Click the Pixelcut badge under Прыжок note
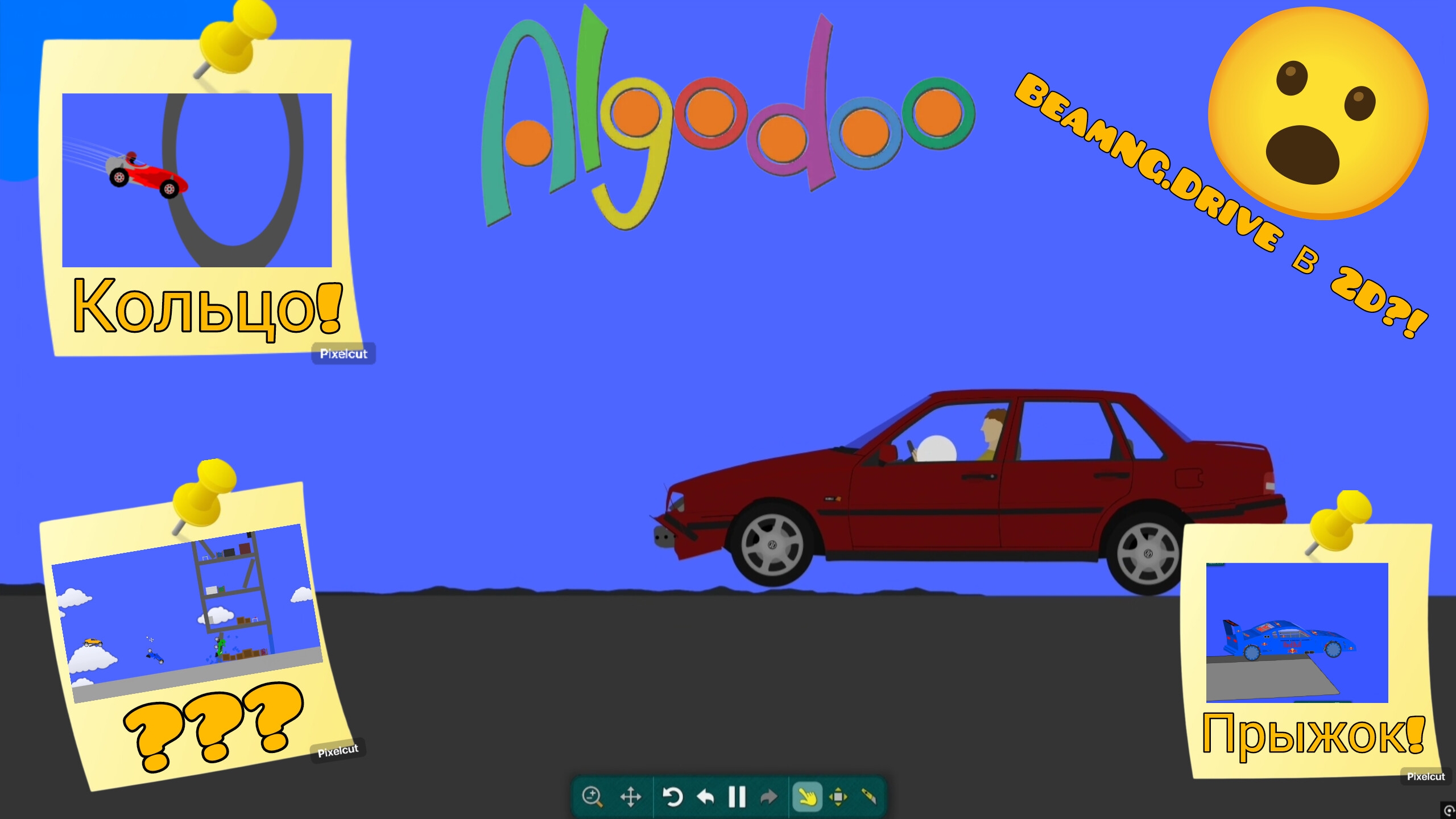This screenshot has width=1456, height=819. click(x=1425, y=776)
